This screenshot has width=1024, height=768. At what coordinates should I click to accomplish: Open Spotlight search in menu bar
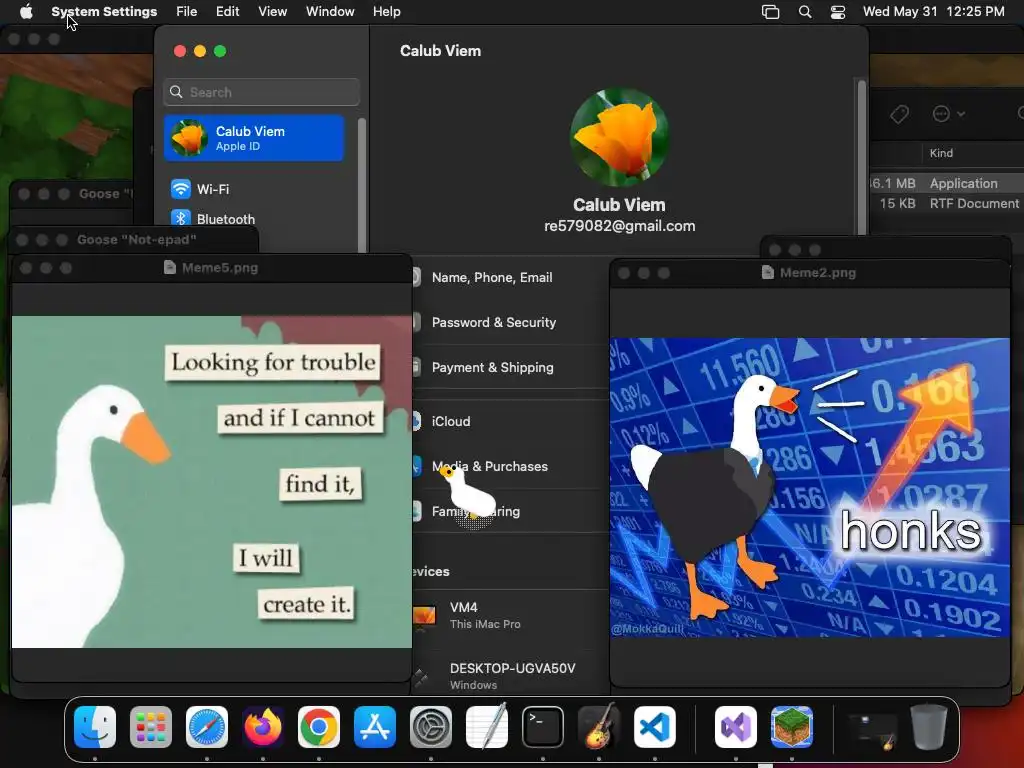pos(805,12)
